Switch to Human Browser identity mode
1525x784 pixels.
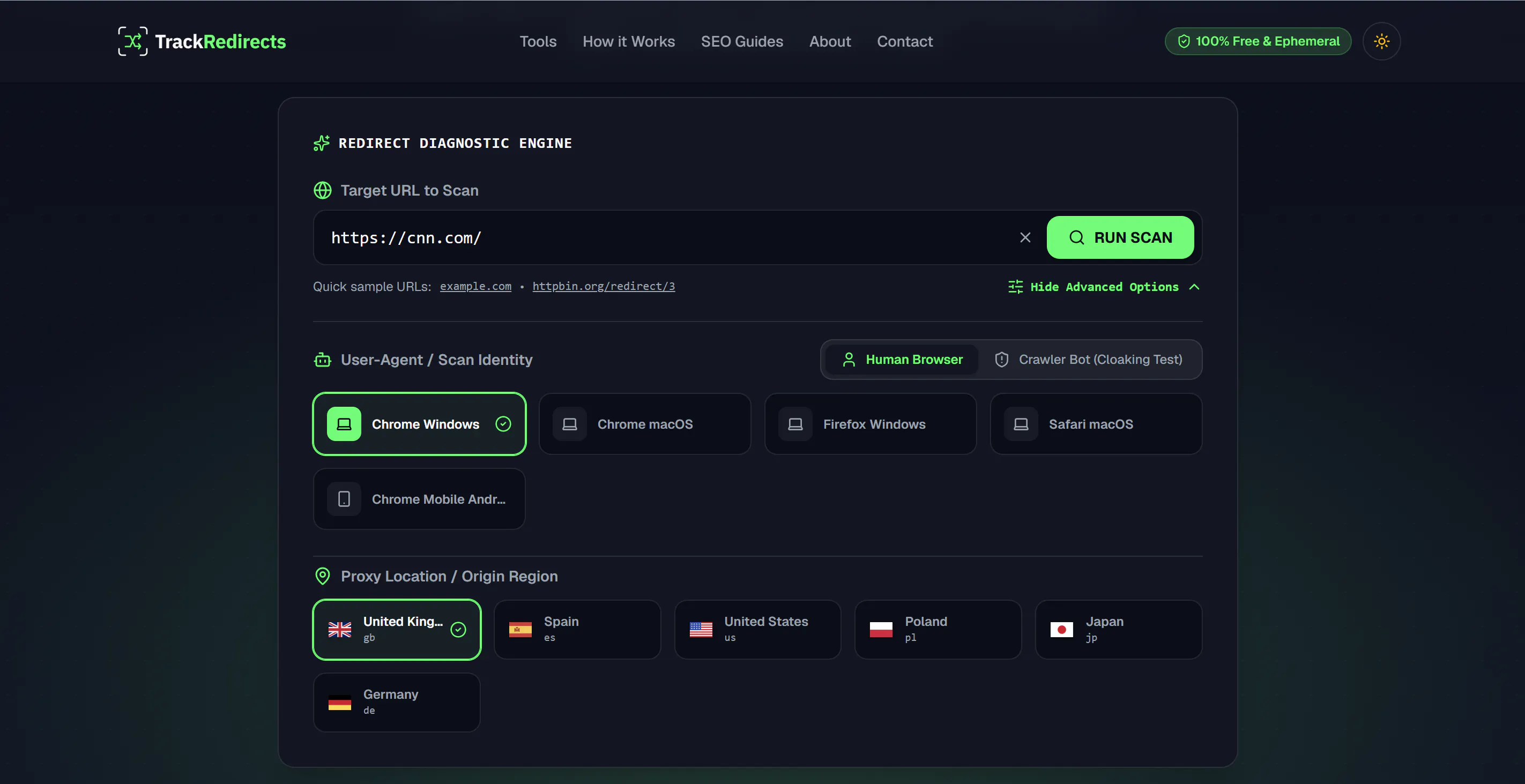902,360
